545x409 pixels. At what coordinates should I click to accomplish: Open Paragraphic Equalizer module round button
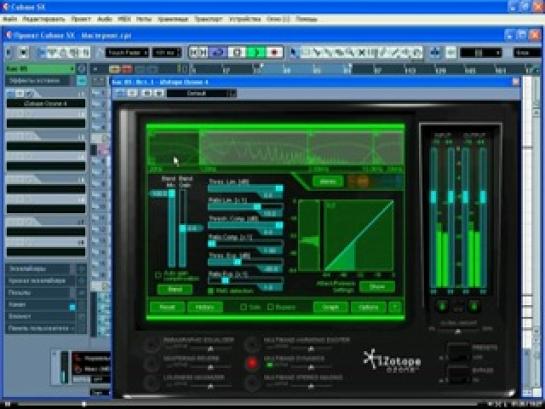click(x=151, y=344)
